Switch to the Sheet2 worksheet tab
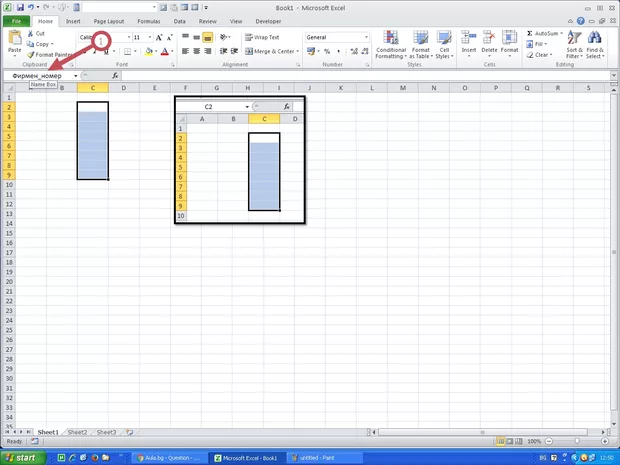 point(77,432)
